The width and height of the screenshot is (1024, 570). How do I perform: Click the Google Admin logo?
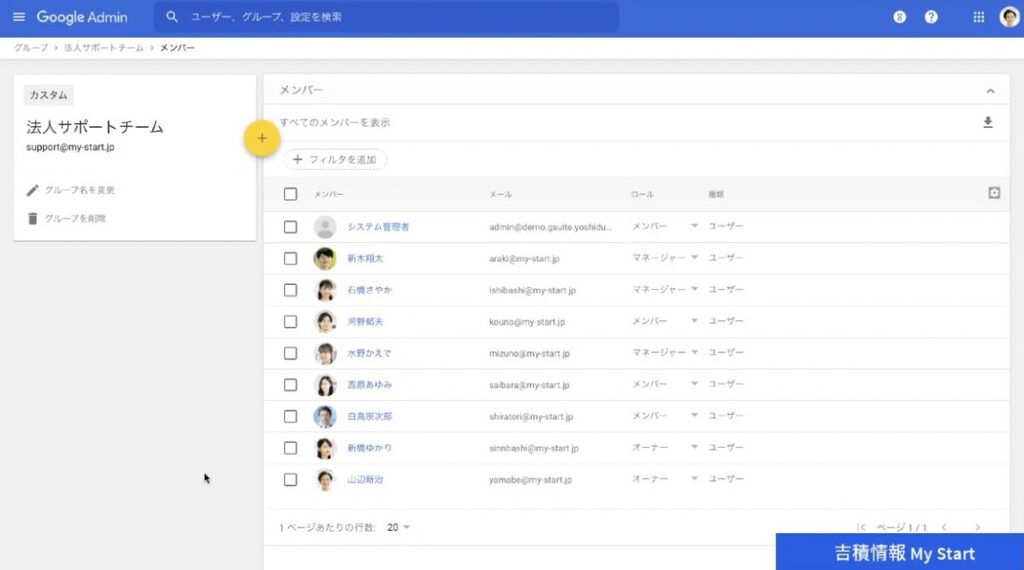pyautogui.click(x=82, y=18)
